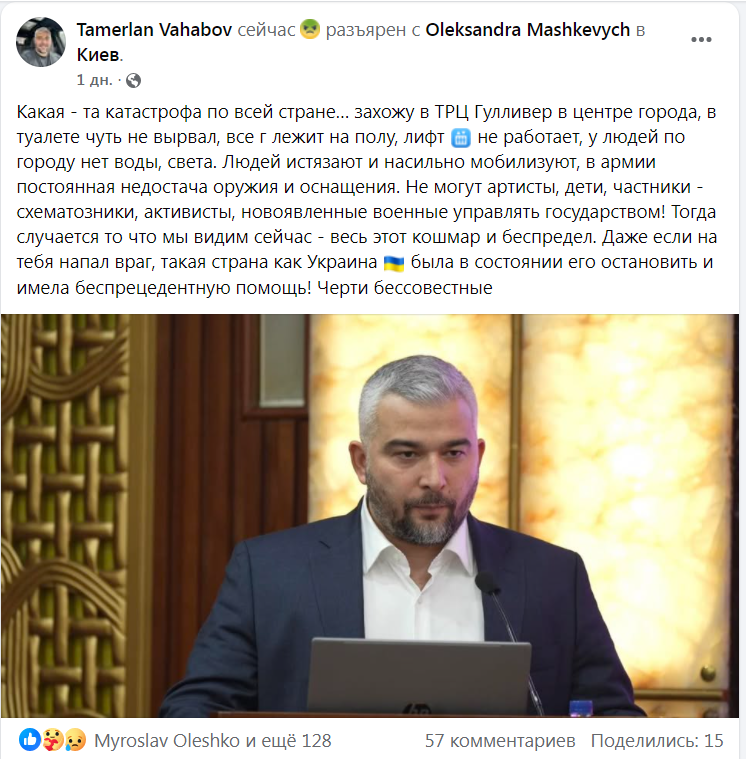Click the '1 дн.' post timestamp
This screenshot has height=759, width=746.
click(94, 80)
